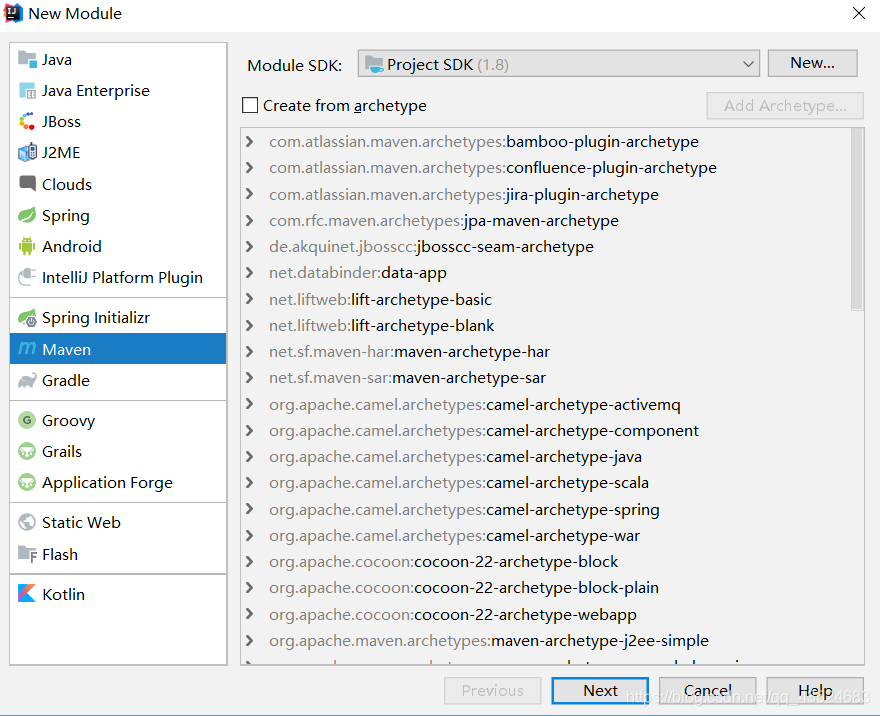
Task: Expand net.databinder:data-app node
Action: pos(250,273)
